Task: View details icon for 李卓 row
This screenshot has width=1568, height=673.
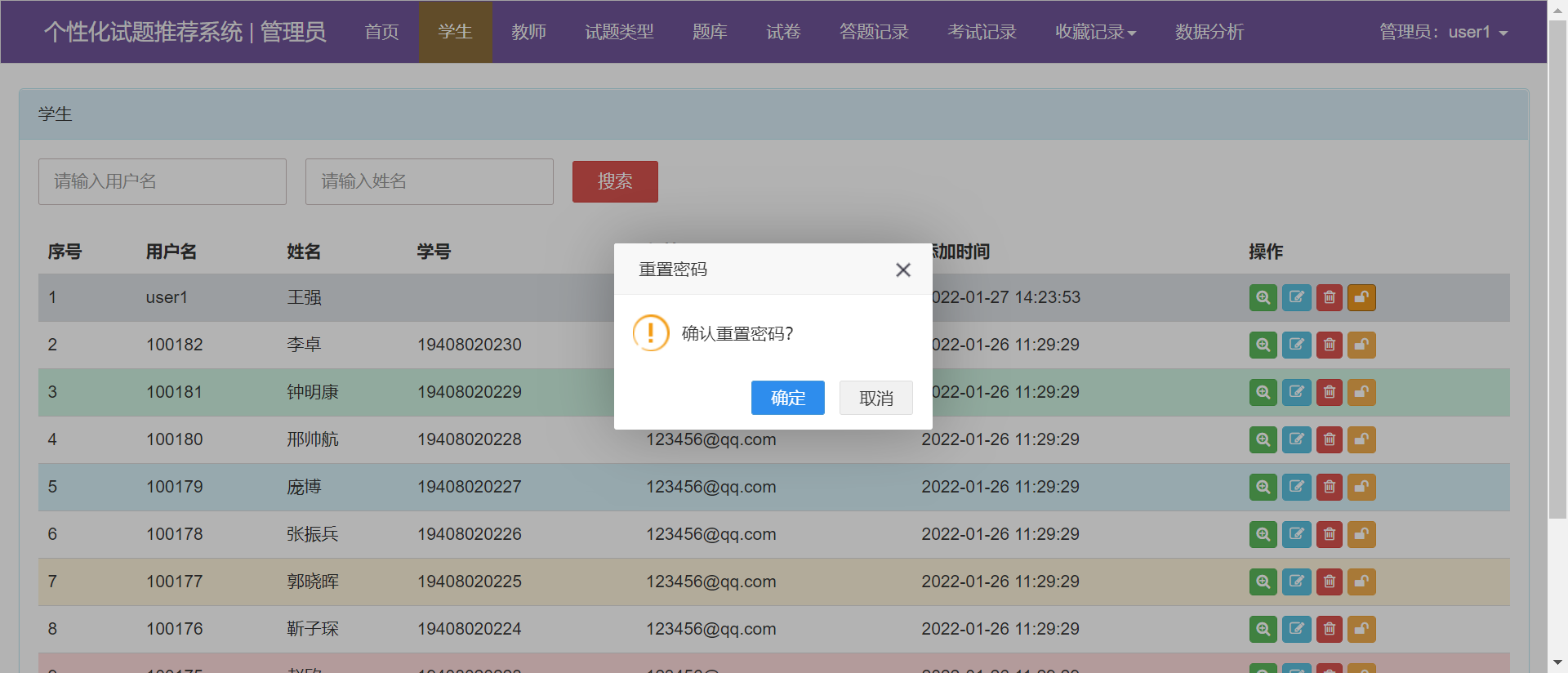Action: coord(1263,345)
